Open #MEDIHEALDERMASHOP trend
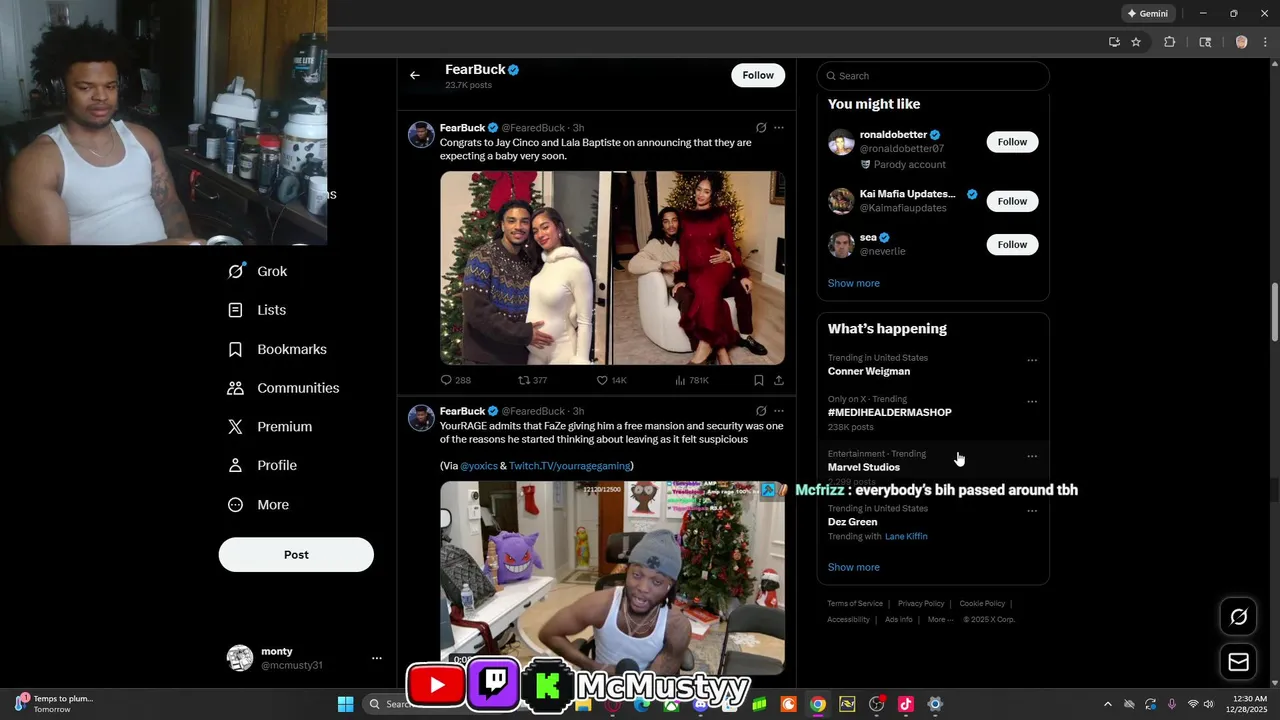 pos(889,412)
